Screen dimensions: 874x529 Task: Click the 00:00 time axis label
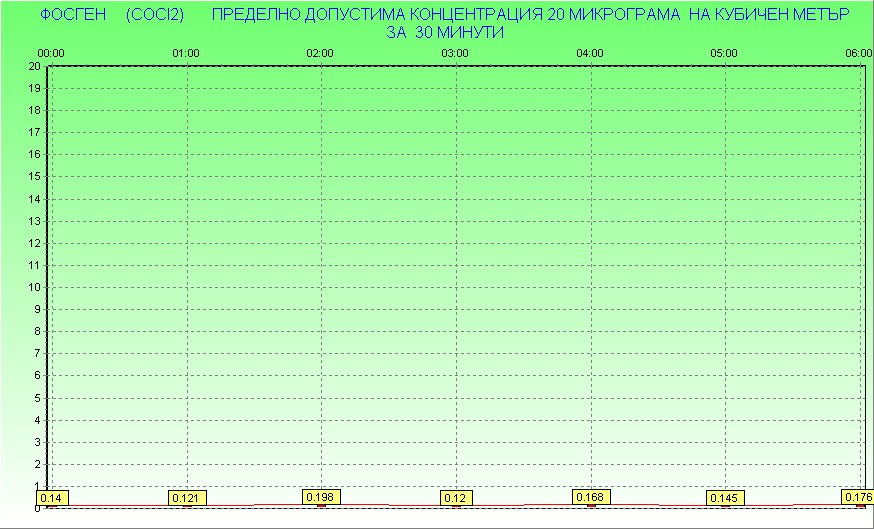point(51,53)
